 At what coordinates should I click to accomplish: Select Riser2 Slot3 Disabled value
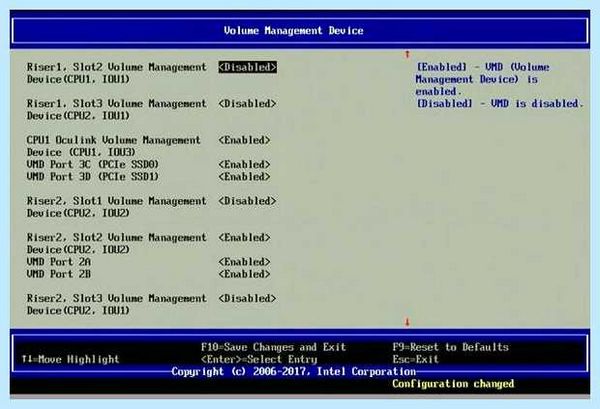coord(248,298)
